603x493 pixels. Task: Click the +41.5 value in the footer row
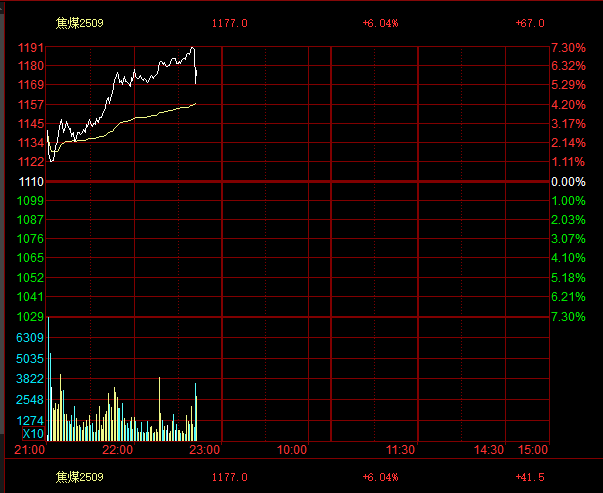pos(530,477)
